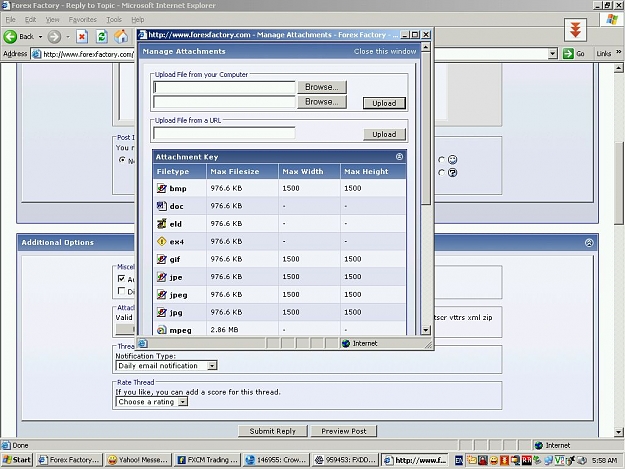Image resolution: width=625 pixels, height=469 pixels.
Task: Open the Forward button history dropdown arrow
Action: tap(68, 37)
